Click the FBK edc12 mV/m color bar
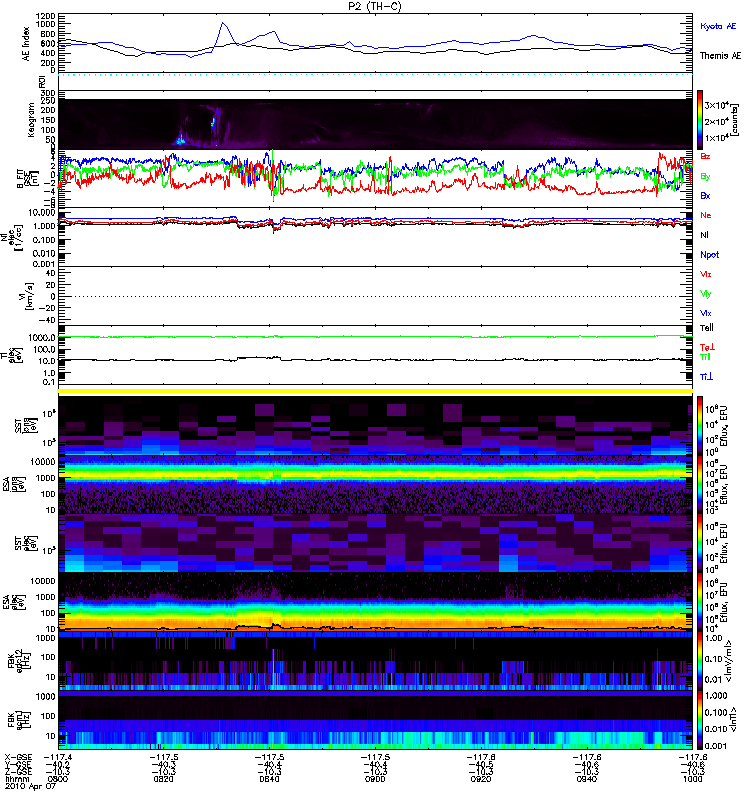Image resolution: width=750 pixels, height=800 pixels. click(701, 661)
